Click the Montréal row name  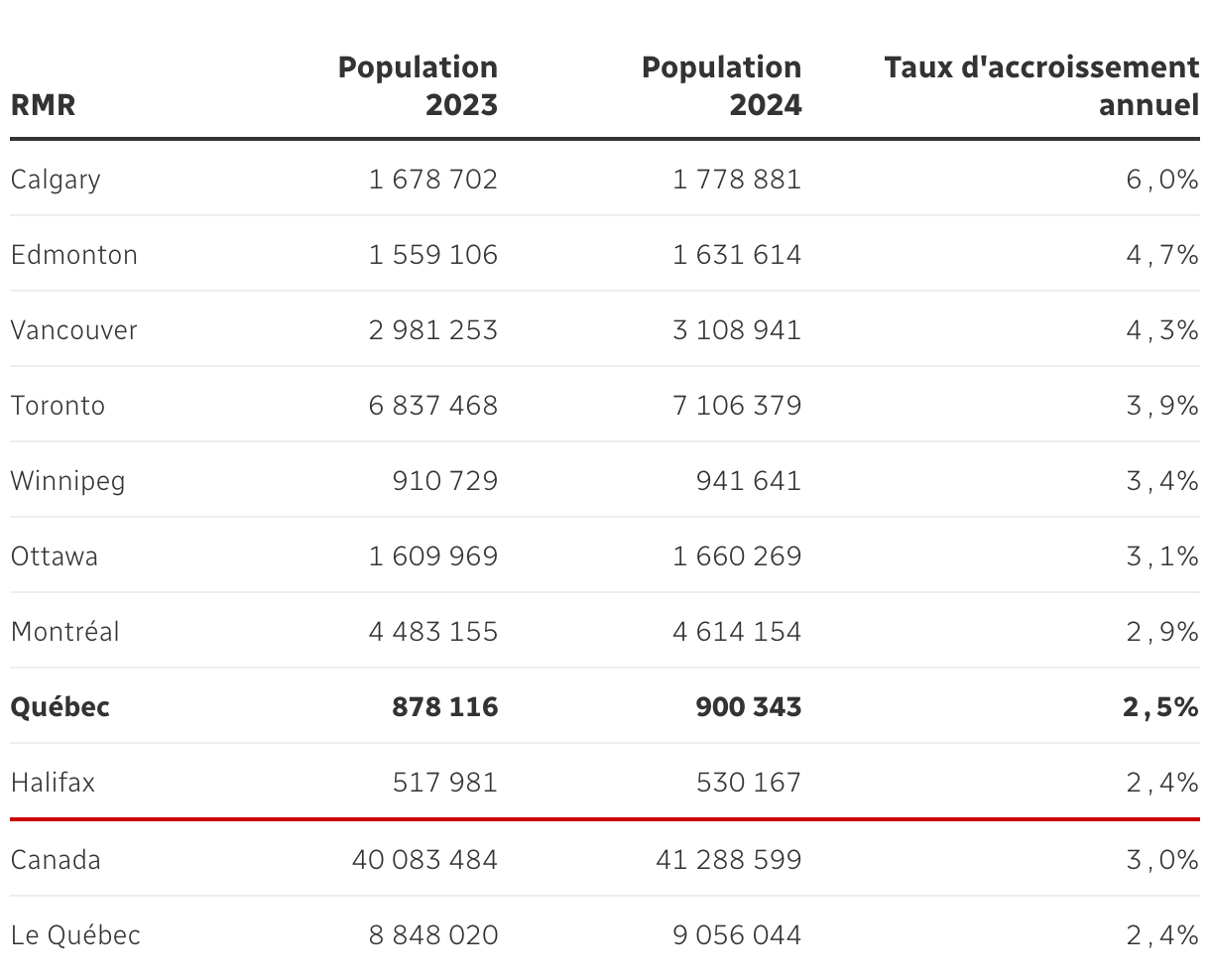tap(65, 632)
